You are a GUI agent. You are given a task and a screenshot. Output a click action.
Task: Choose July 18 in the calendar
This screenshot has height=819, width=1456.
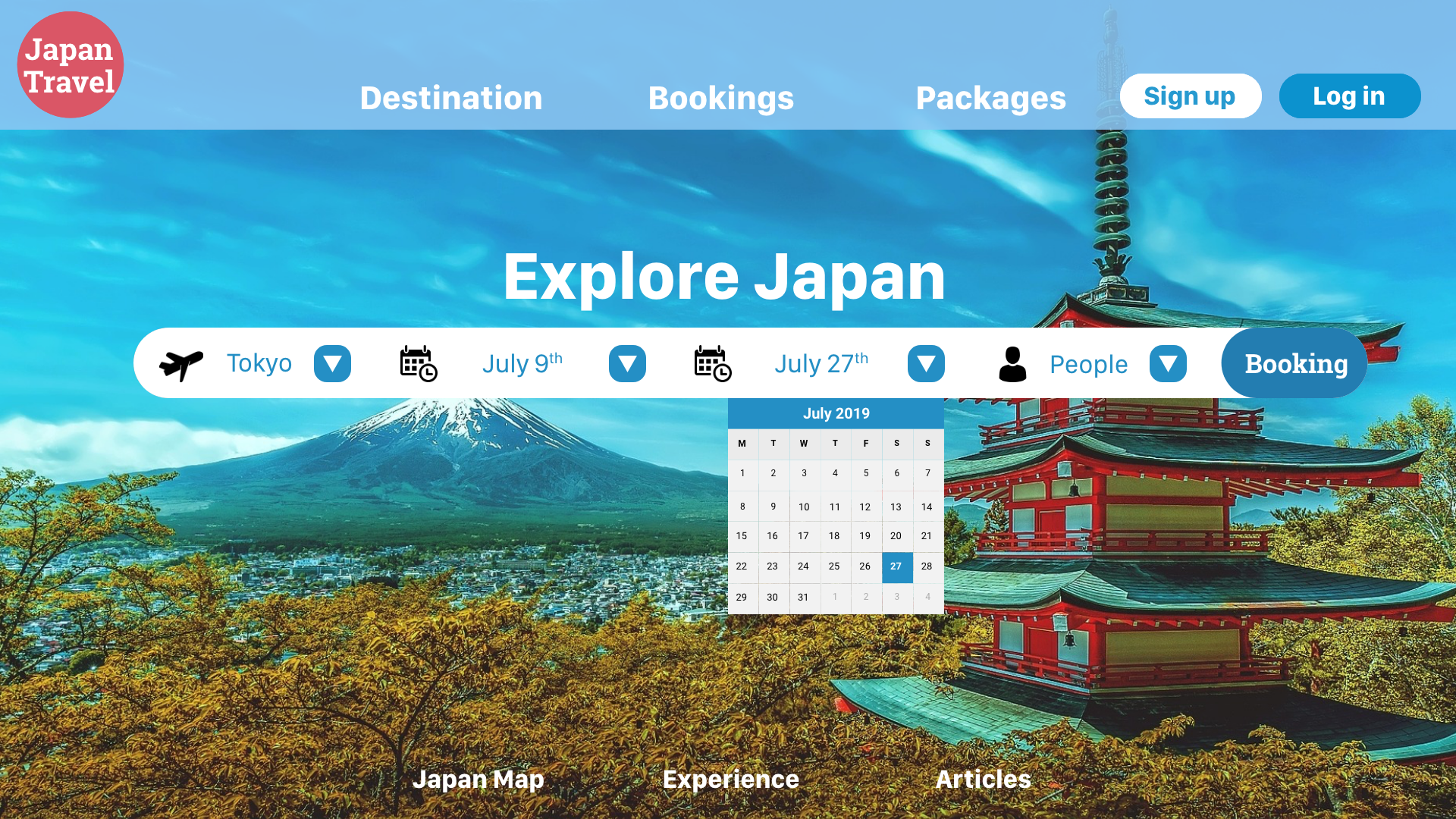click(835, 536)
